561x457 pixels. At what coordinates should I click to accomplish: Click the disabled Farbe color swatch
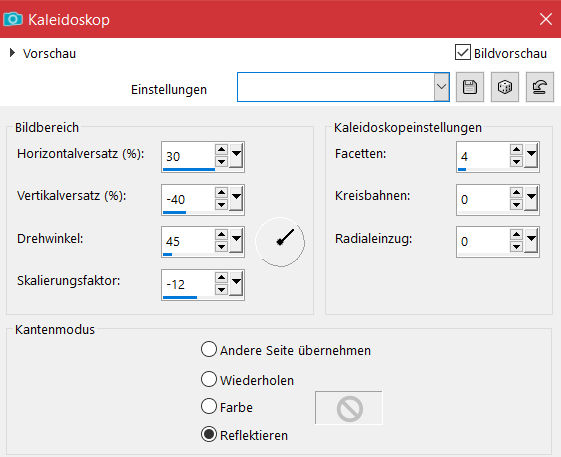[x=349, y=408]
